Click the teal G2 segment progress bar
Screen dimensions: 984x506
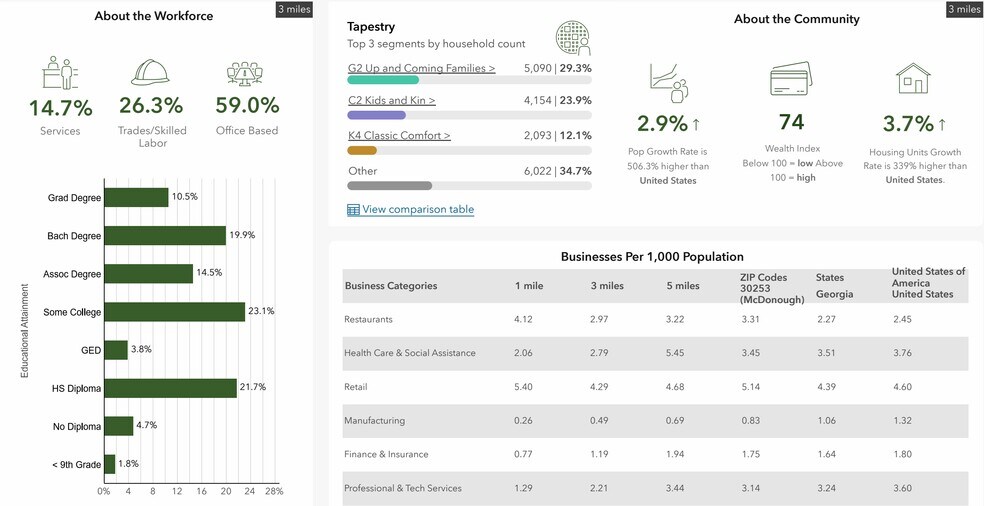383,80
